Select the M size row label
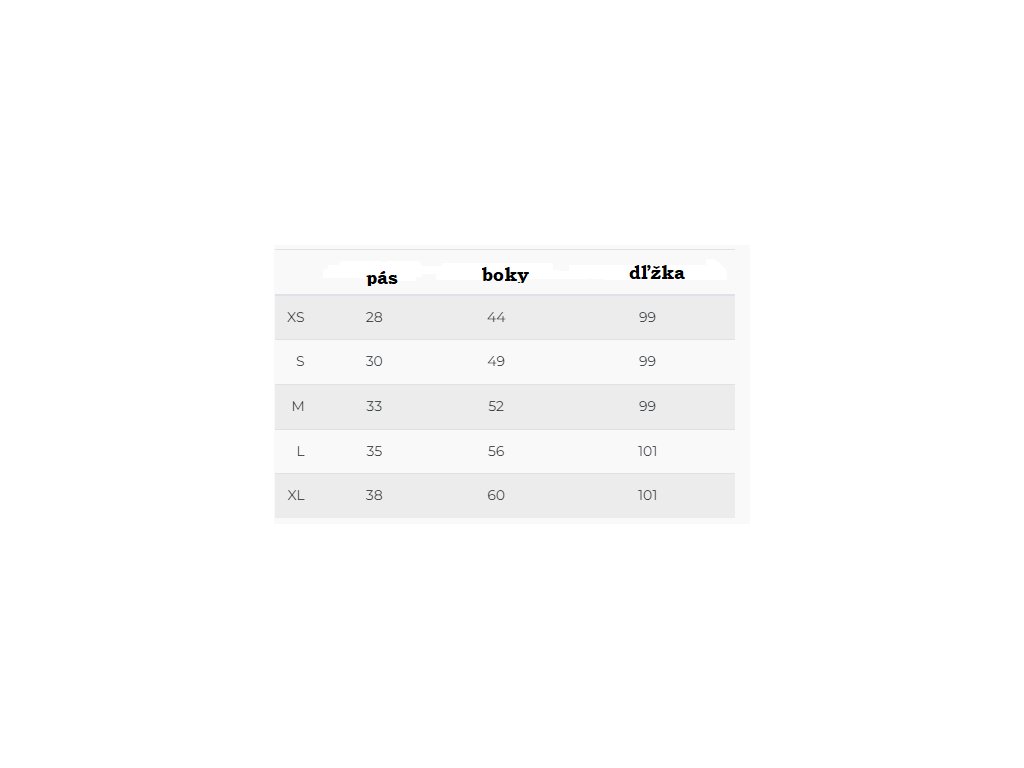This screenshot has width=1024, height=768. point(298,407)
